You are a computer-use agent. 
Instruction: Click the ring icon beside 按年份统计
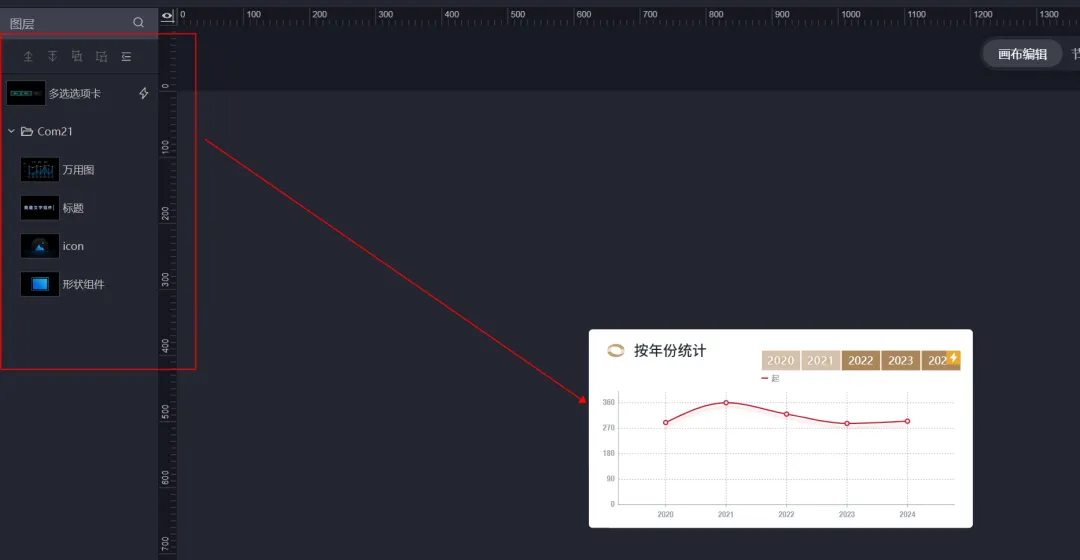pyautogui.click(x=615, y=351)
